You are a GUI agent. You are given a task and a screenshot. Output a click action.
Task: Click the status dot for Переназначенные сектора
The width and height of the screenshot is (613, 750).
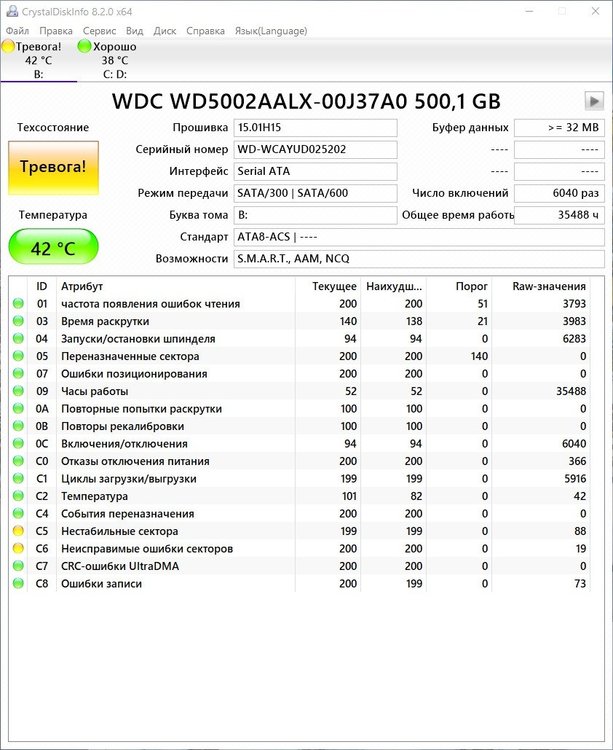18,356
